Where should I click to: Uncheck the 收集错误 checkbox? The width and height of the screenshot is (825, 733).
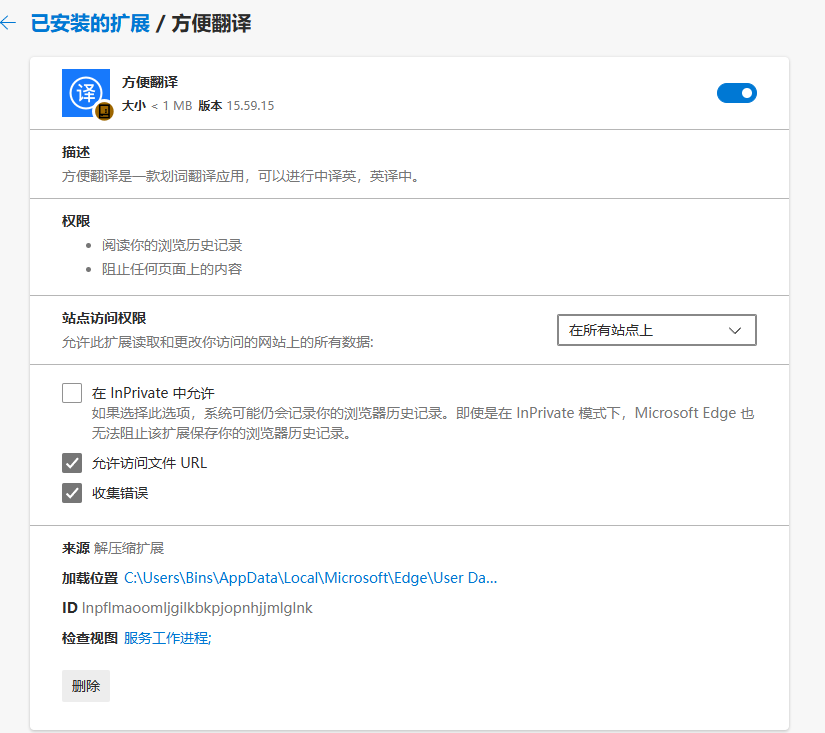pos(72,493)
